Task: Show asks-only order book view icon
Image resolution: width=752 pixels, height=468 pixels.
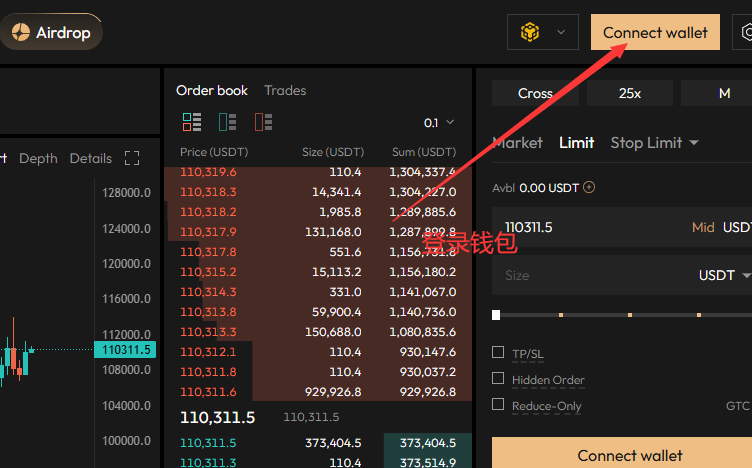Action: [x=264, y=122]
